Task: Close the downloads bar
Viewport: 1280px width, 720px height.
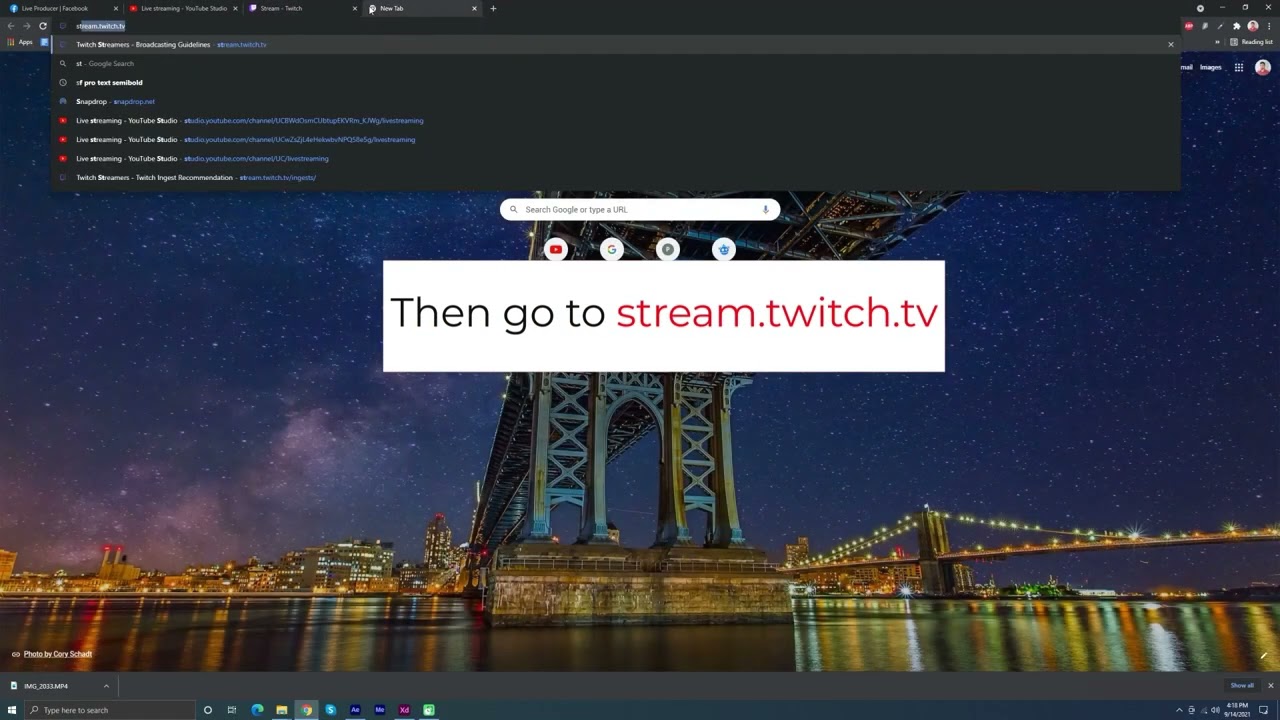Action: (1271, 686)
